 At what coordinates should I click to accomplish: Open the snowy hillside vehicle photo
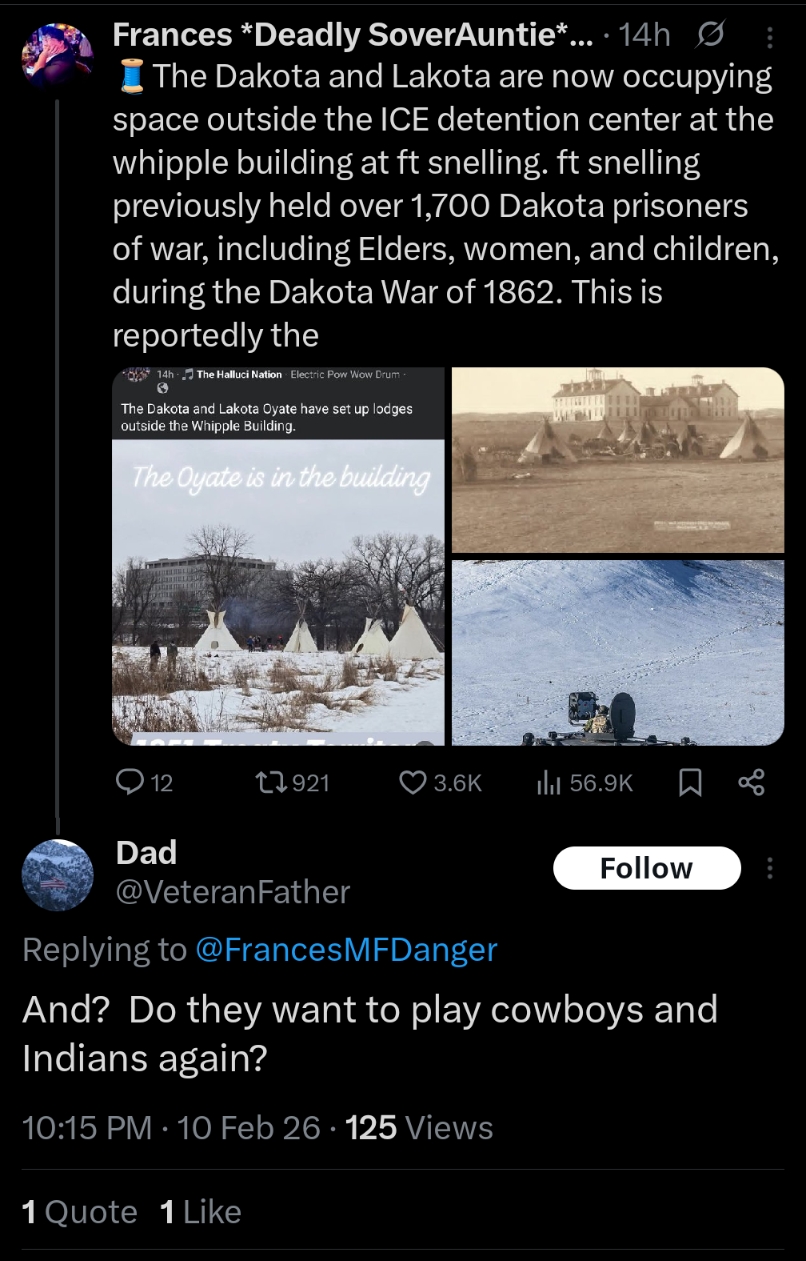pos(618,652)
